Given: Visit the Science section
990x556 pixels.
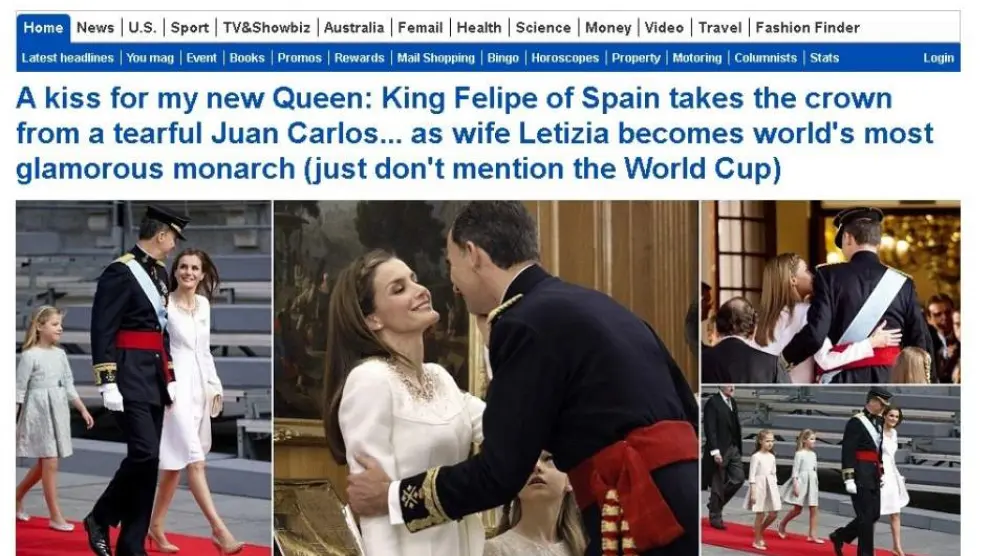Looking at the screenshot, I should pos(543,28).
